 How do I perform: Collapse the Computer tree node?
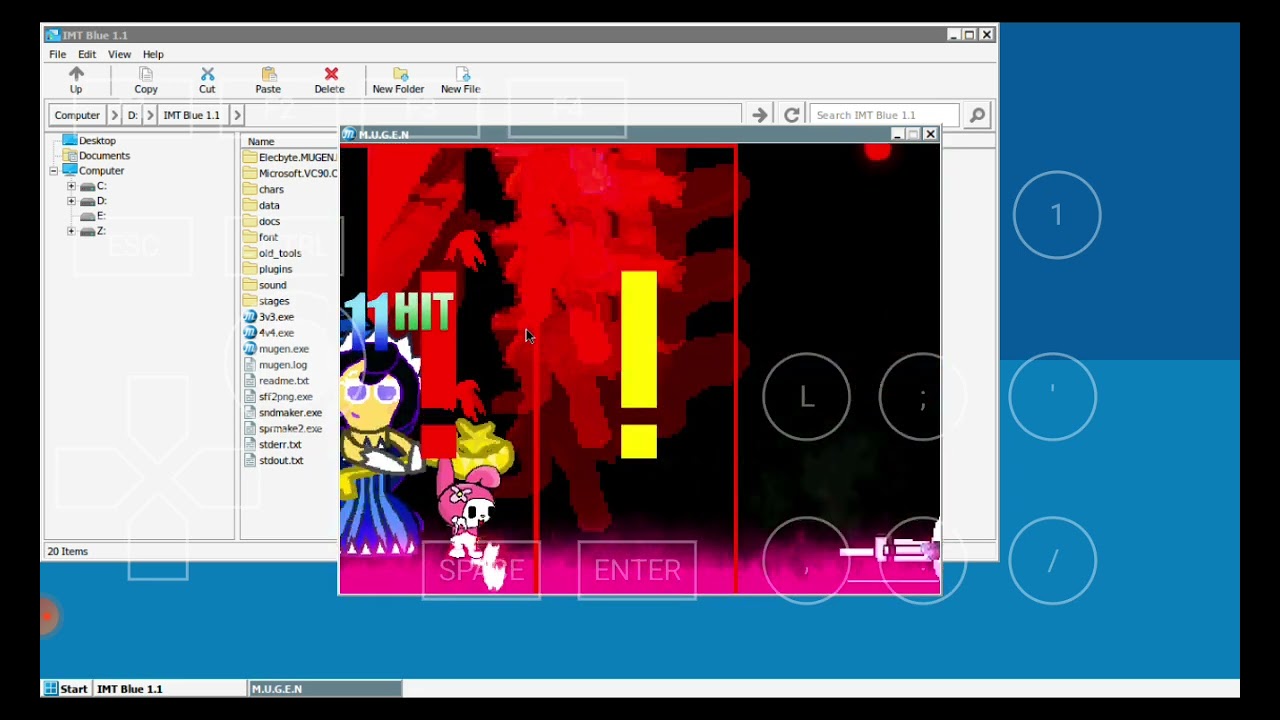pyautogui.click(x=54, y=171)
